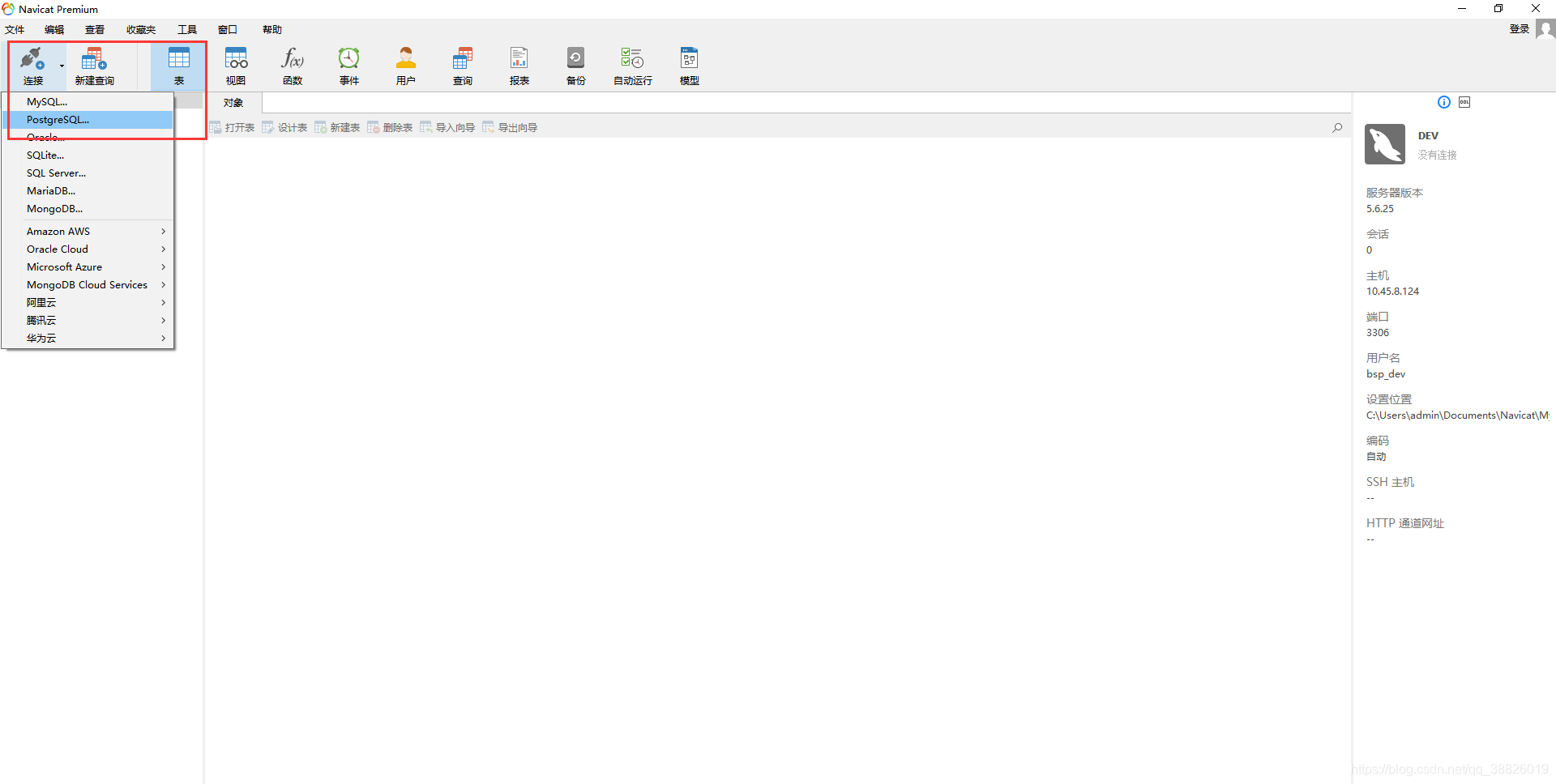
Task: Switch to the 对象 tab
Action: 233,103
